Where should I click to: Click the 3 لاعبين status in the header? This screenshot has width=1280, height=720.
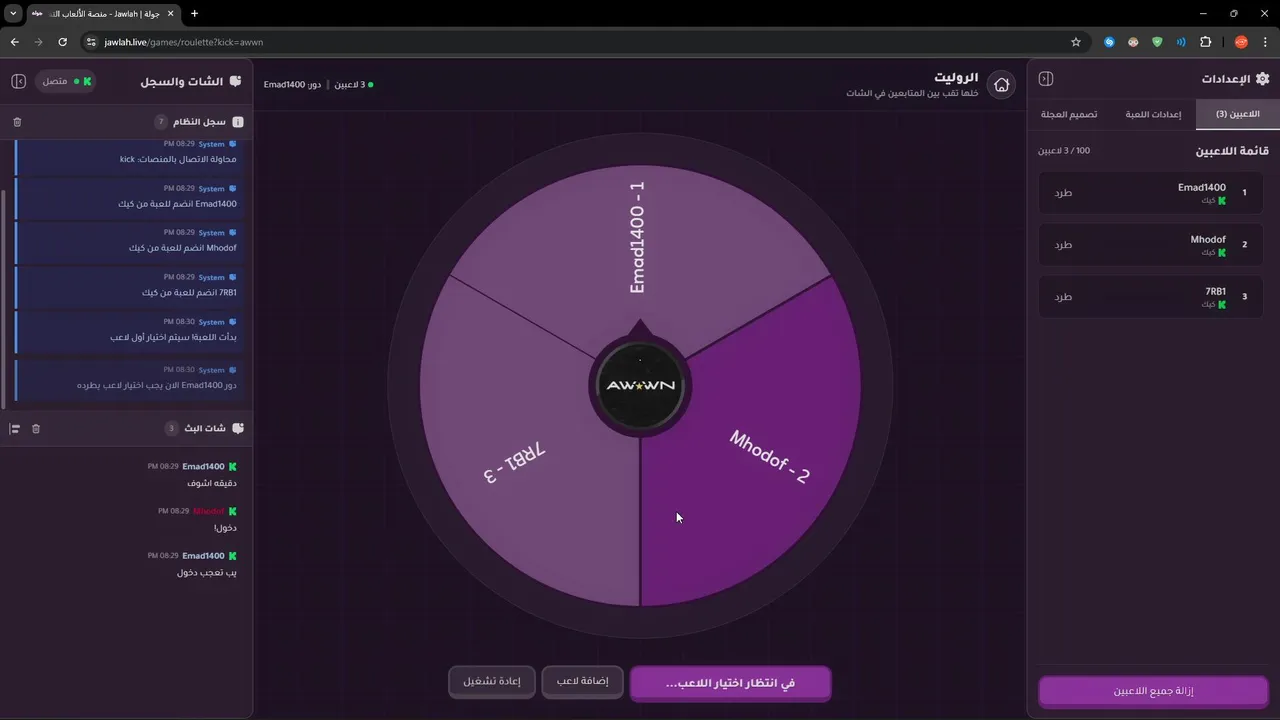coord(353,85)
